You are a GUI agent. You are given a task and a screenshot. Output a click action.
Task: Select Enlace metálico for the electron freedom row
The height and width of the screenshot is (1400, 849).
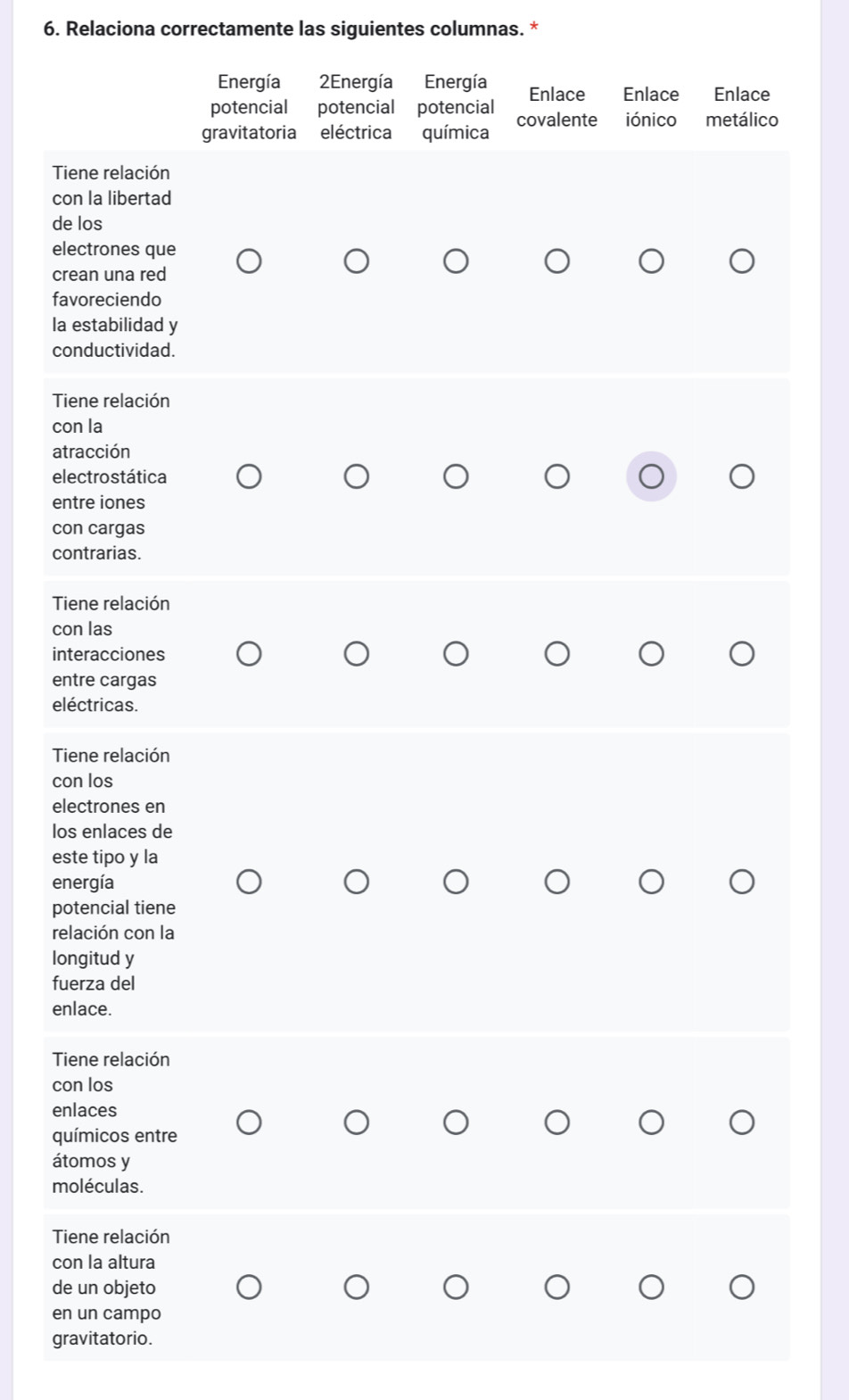tap(741, 261)
